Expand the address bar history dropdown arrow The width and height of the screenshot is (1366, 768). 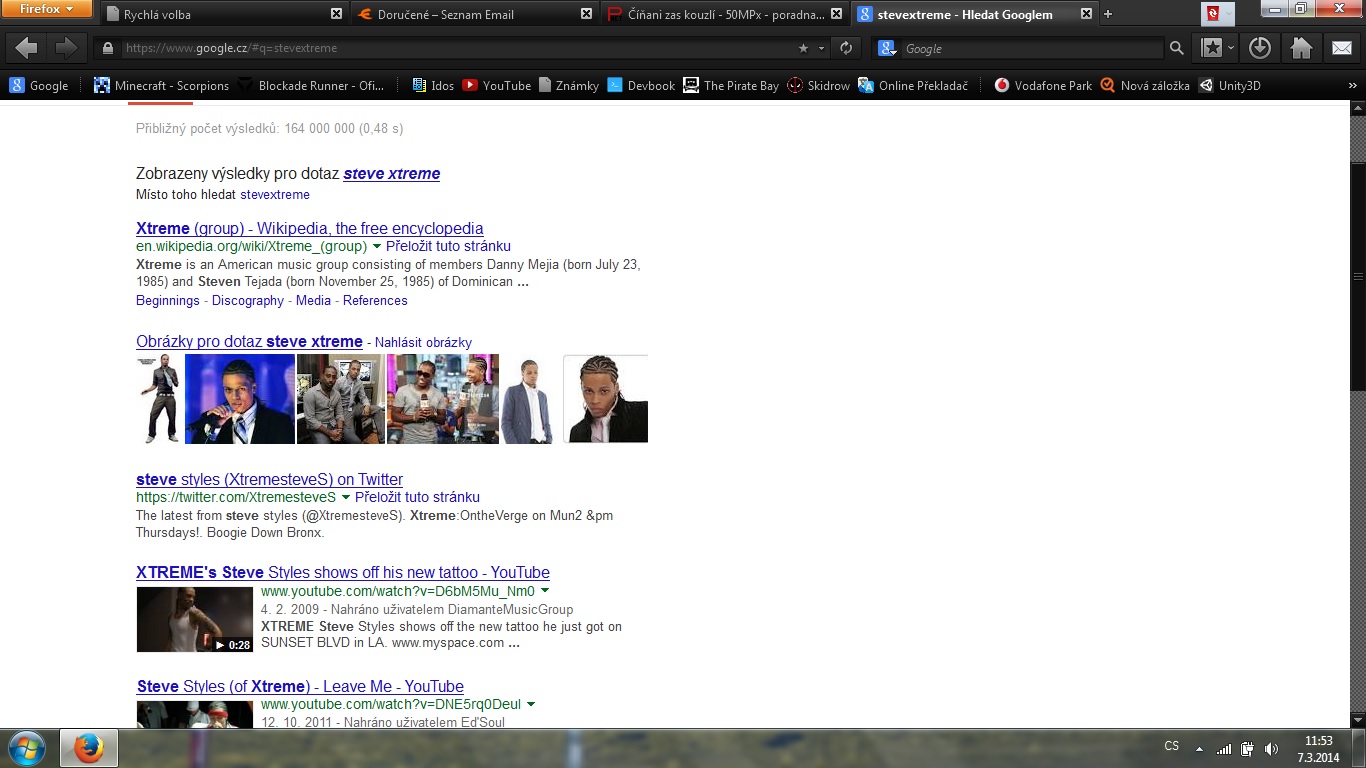pos(822,48)
